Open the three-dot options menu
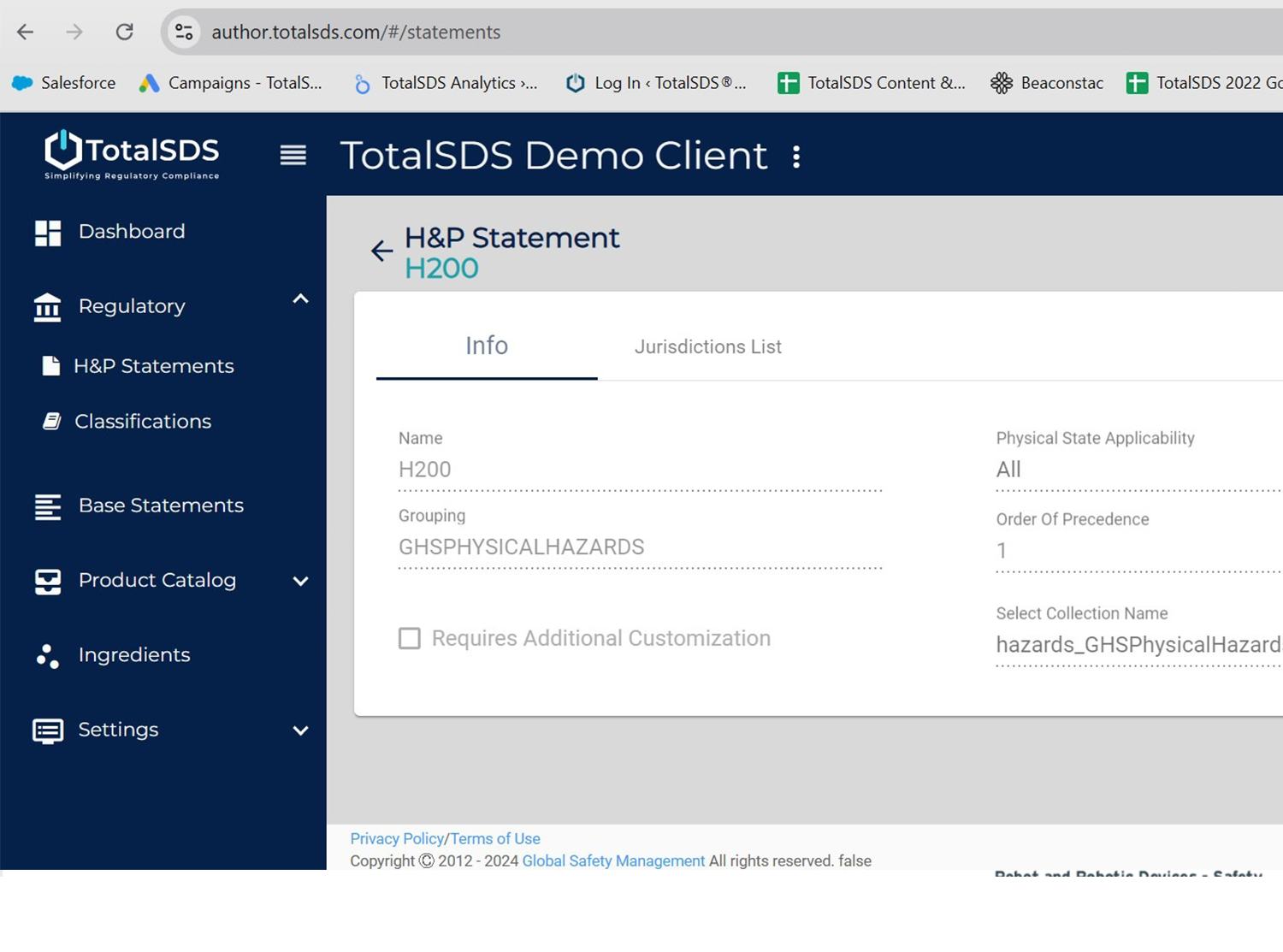The image size is (1283, 952). coord(796,157)
